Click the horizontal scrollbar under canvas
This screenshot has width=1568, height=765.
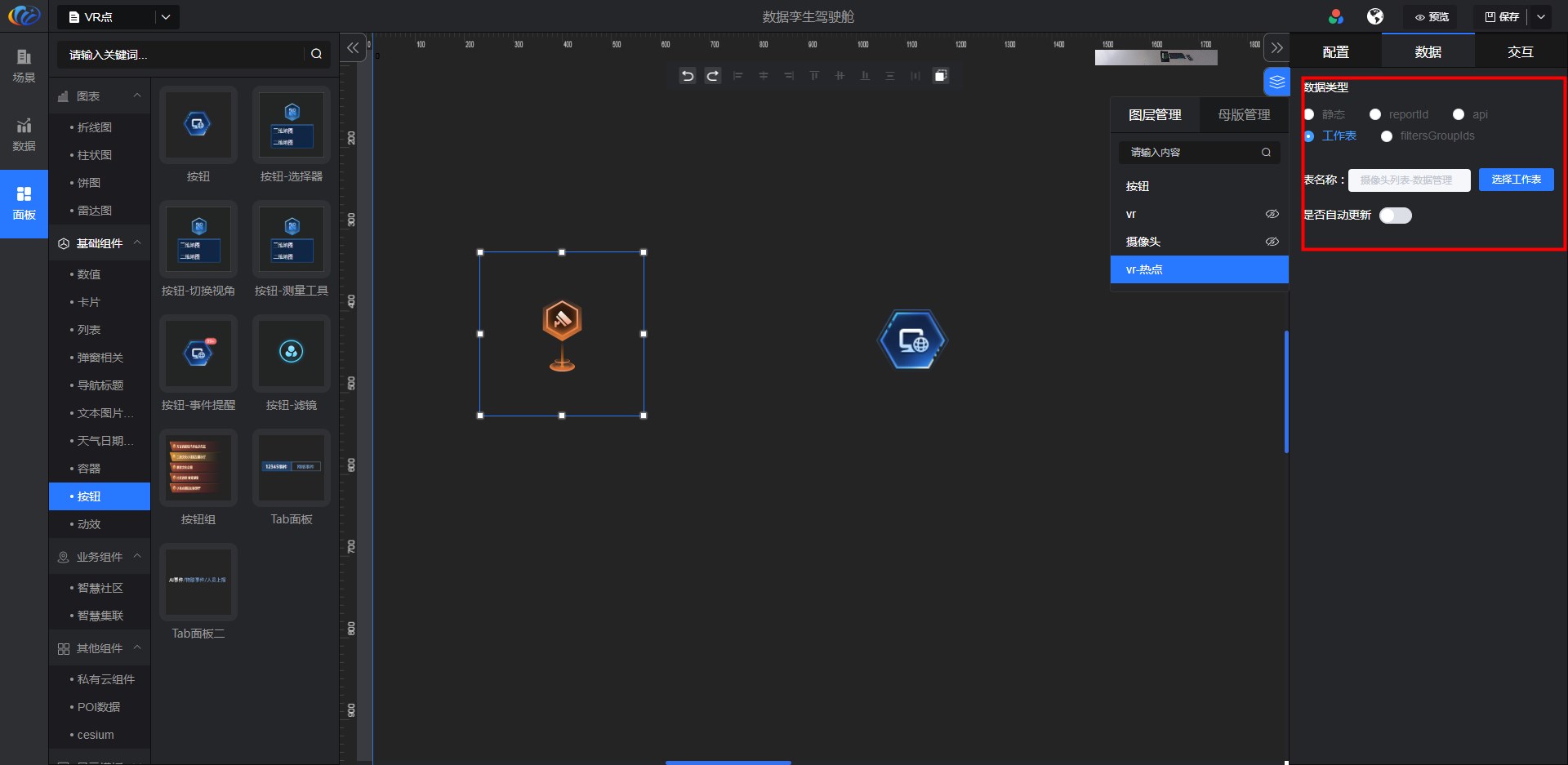pyautogui.click(x=728, y=762)
